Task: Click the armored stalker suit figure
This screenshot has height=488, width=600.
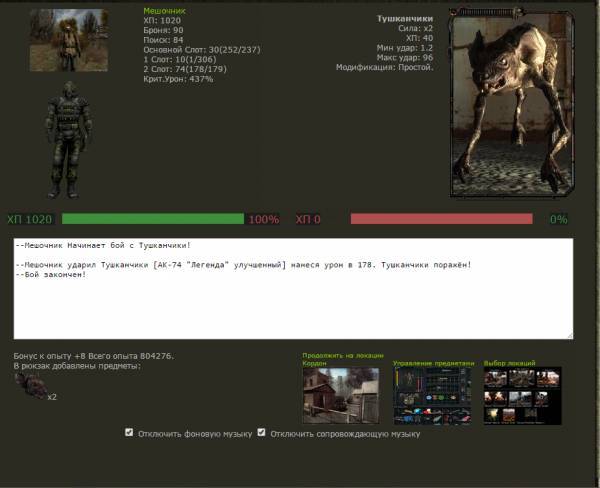Action: (69, 138)
